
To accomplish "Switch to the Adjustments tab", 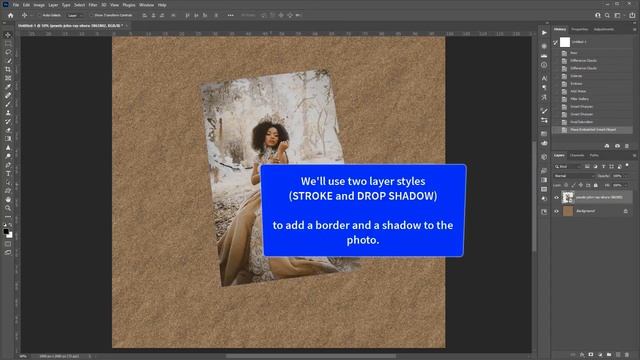I will [x=604, y=29].
